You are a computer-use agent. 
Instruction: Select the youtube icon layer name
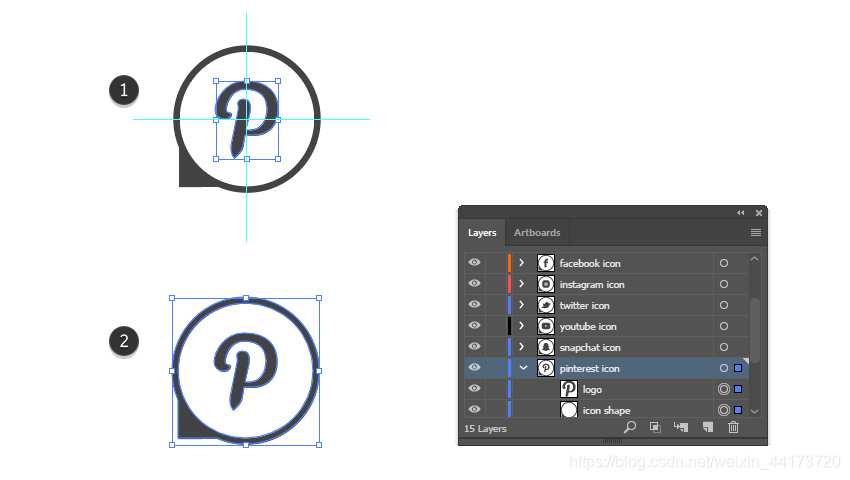pos(588,327)
